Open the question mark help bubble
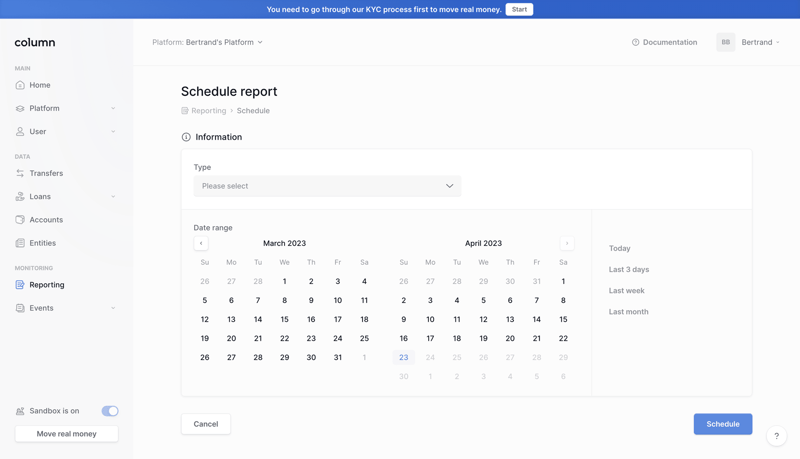800x459 pixels. pos(777,436)
